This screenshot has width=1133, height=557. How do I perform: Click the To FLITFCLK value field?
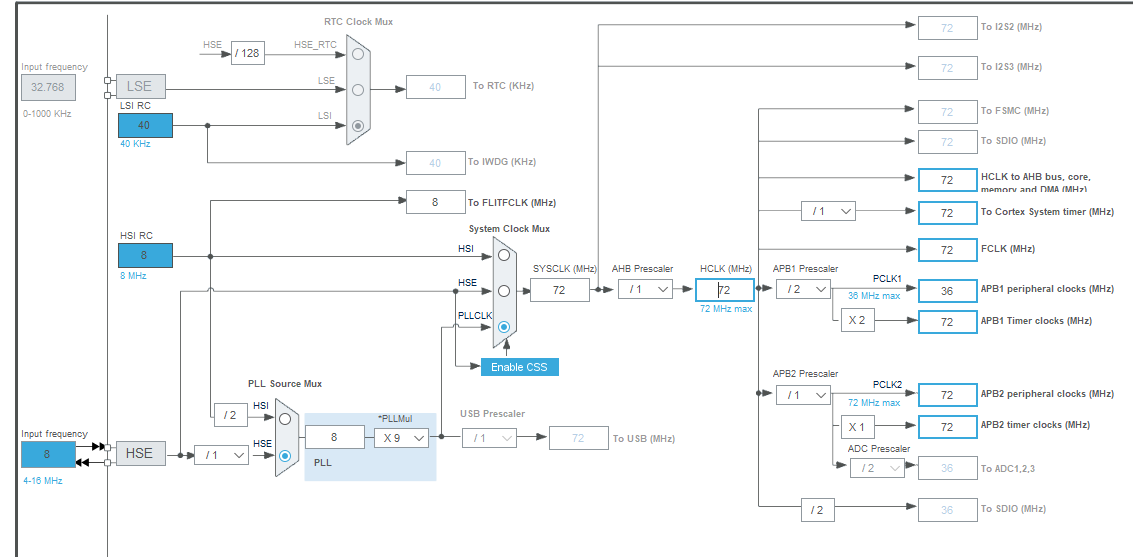tap(436, 202)
